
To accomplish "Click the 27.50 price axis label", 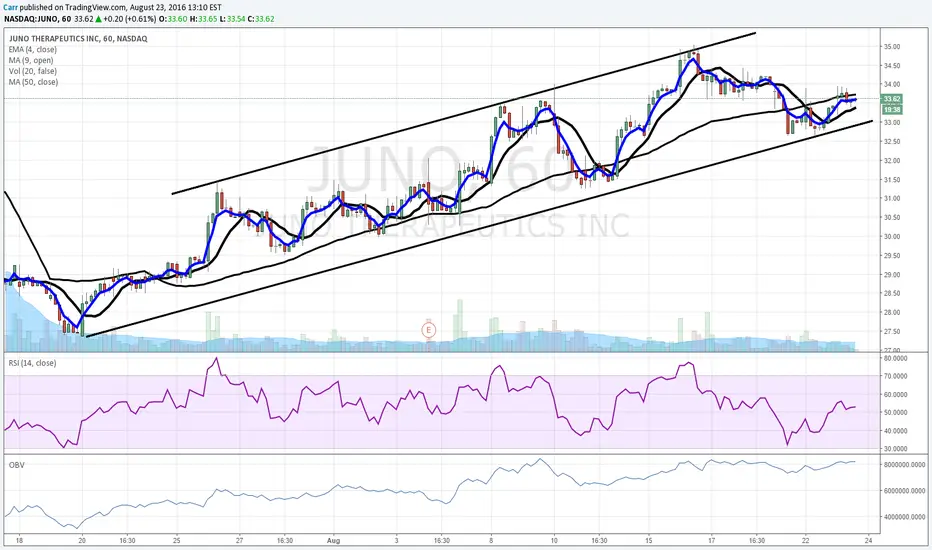I will (x=892, y=331).
